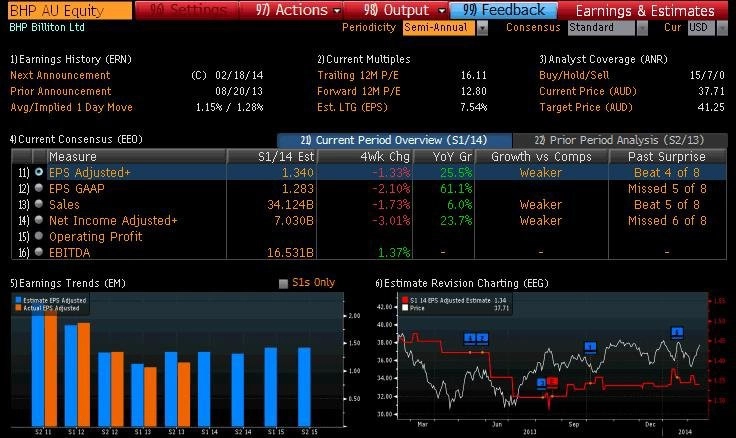Viewport: 736px width, 438px height.
Task: Click the 99) Feedback button
Action: [504, 10]
